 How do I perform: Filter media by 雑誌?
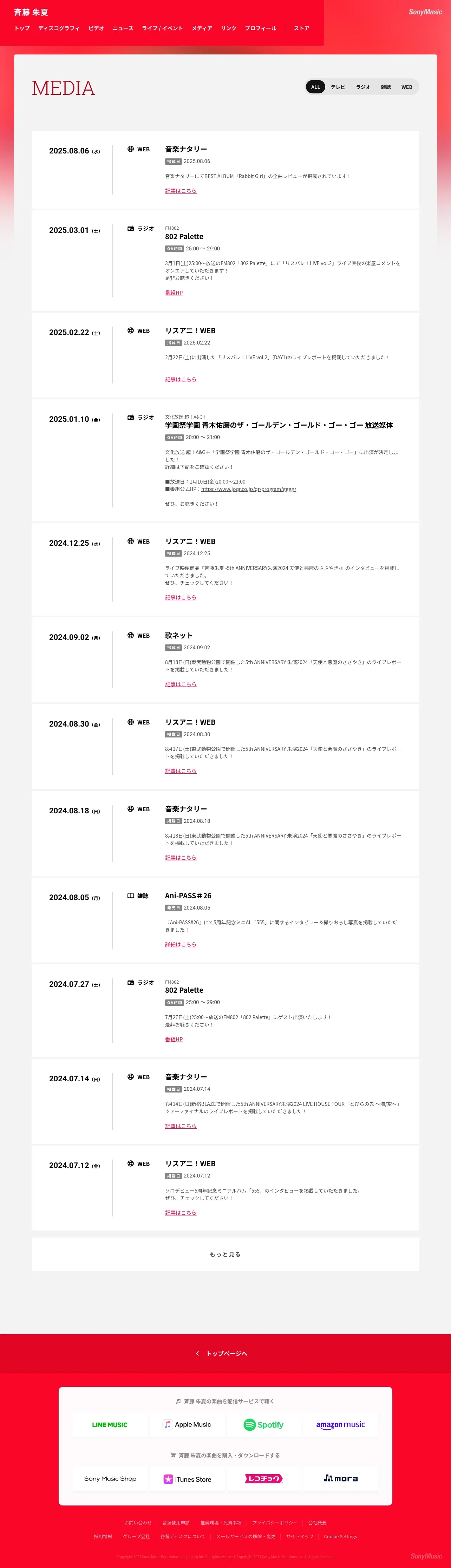(x=386, y=87)
